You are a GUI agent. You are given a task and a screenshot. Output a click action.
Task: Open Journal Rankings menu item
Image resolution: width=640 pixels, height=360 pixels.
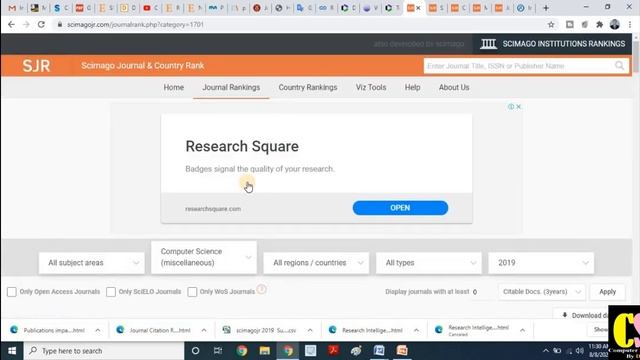231,87
